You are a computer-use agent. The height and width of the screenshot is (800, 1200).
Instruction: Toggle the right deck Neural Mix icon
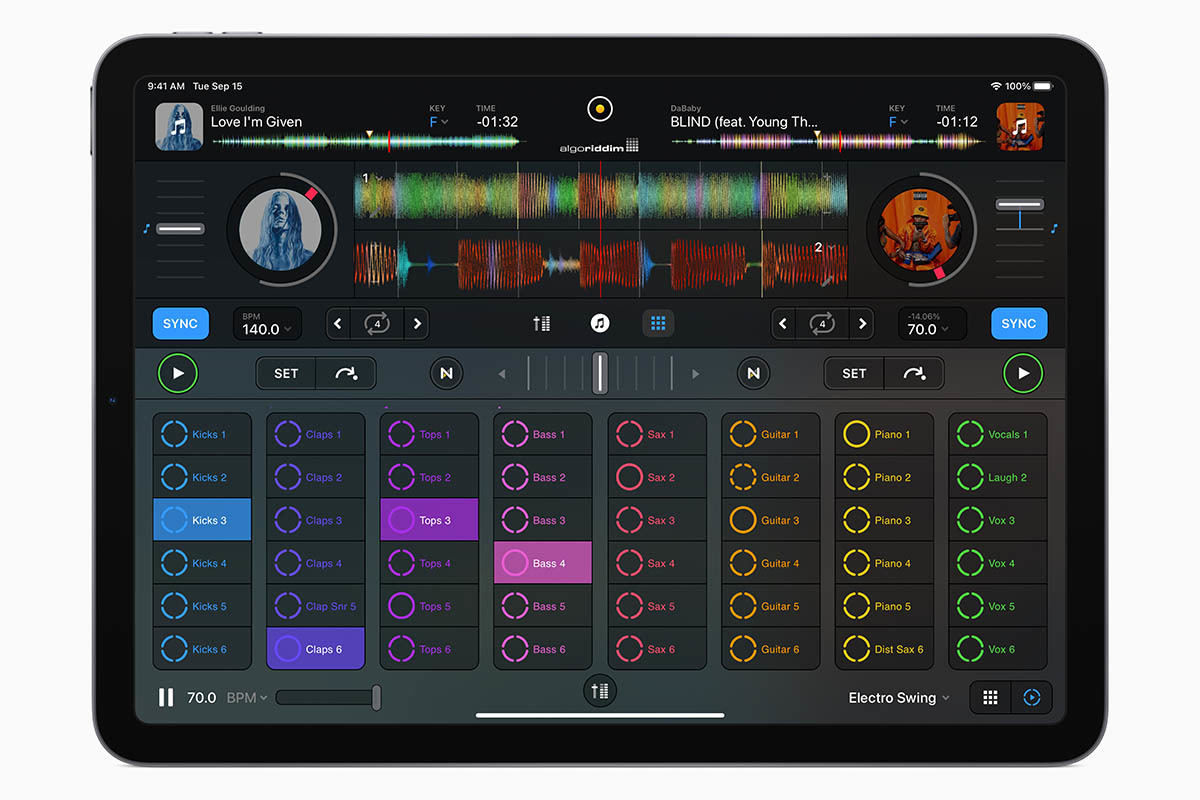pos(753,373)
